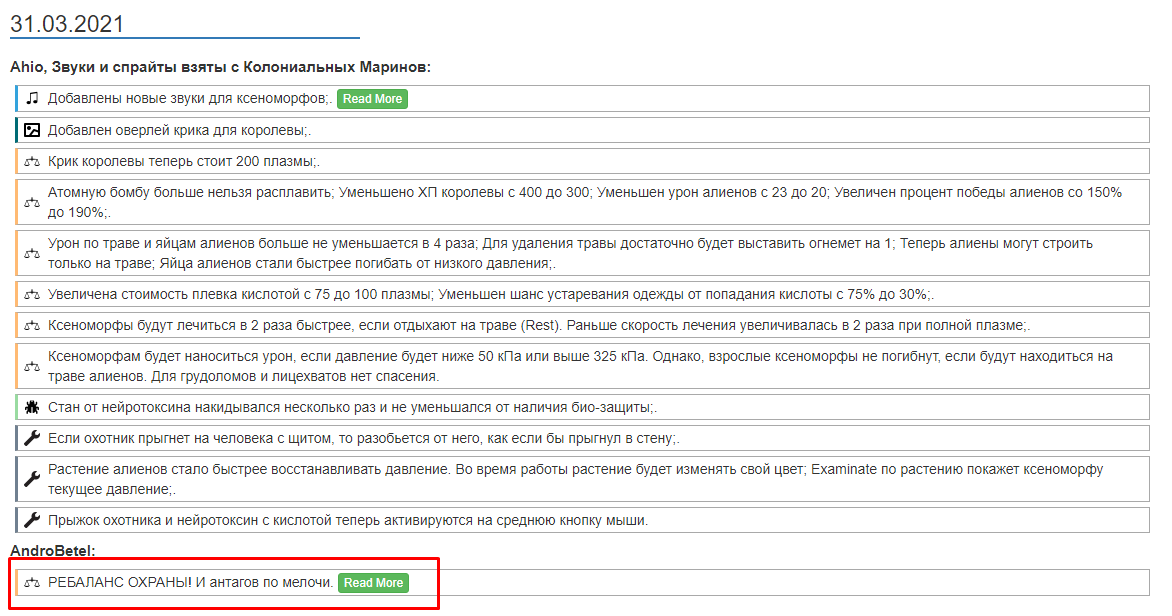
Task: Click balance scale icon on 'Урон по траве и яйцам' row
Action: pos(32,253)
